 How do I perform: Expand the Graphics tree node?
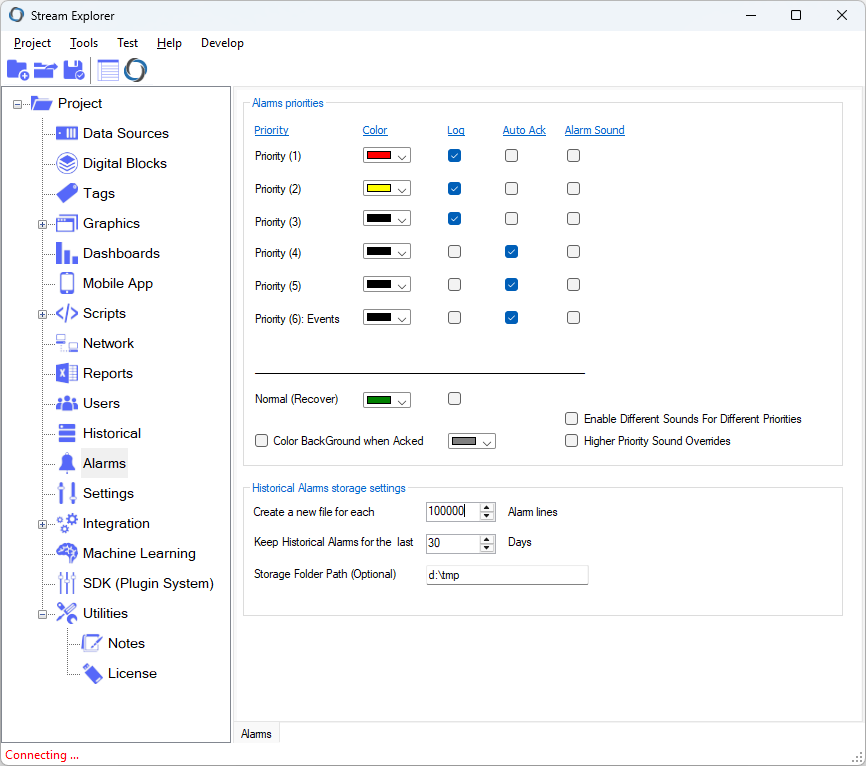click(43, 224)
